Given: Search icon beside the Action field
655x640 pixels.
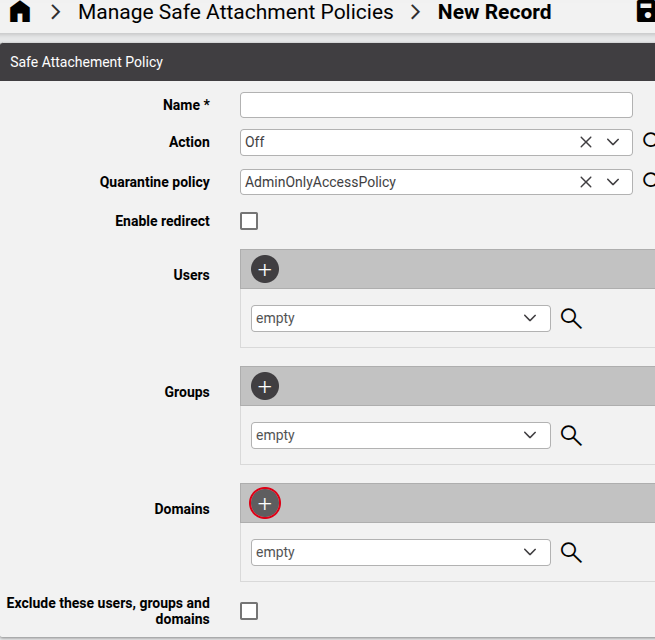Looking at the screenshot, I should coord(649,140).
